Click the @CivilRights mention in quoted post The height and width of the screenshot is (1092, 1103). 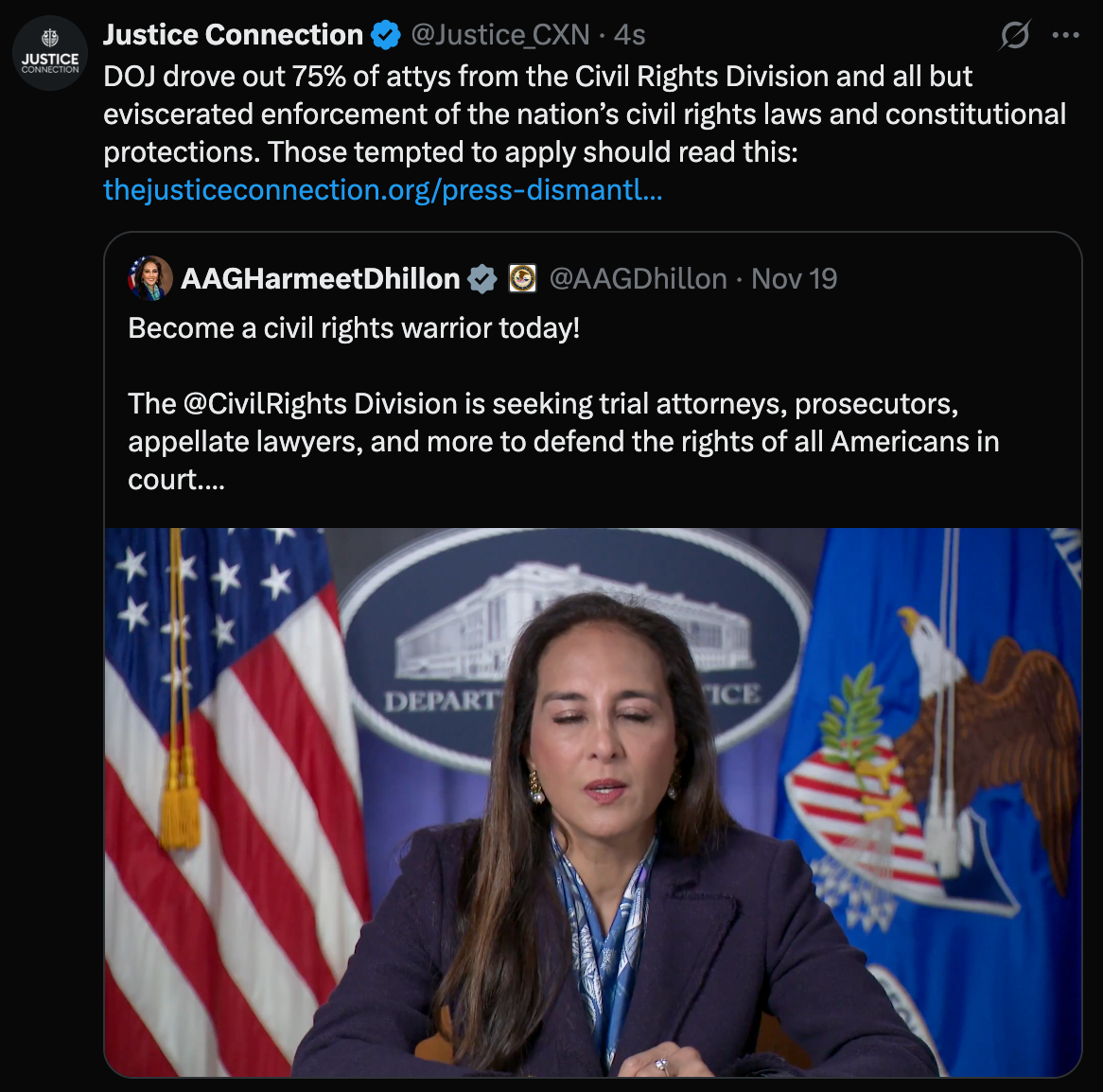(x=267, y=404)
